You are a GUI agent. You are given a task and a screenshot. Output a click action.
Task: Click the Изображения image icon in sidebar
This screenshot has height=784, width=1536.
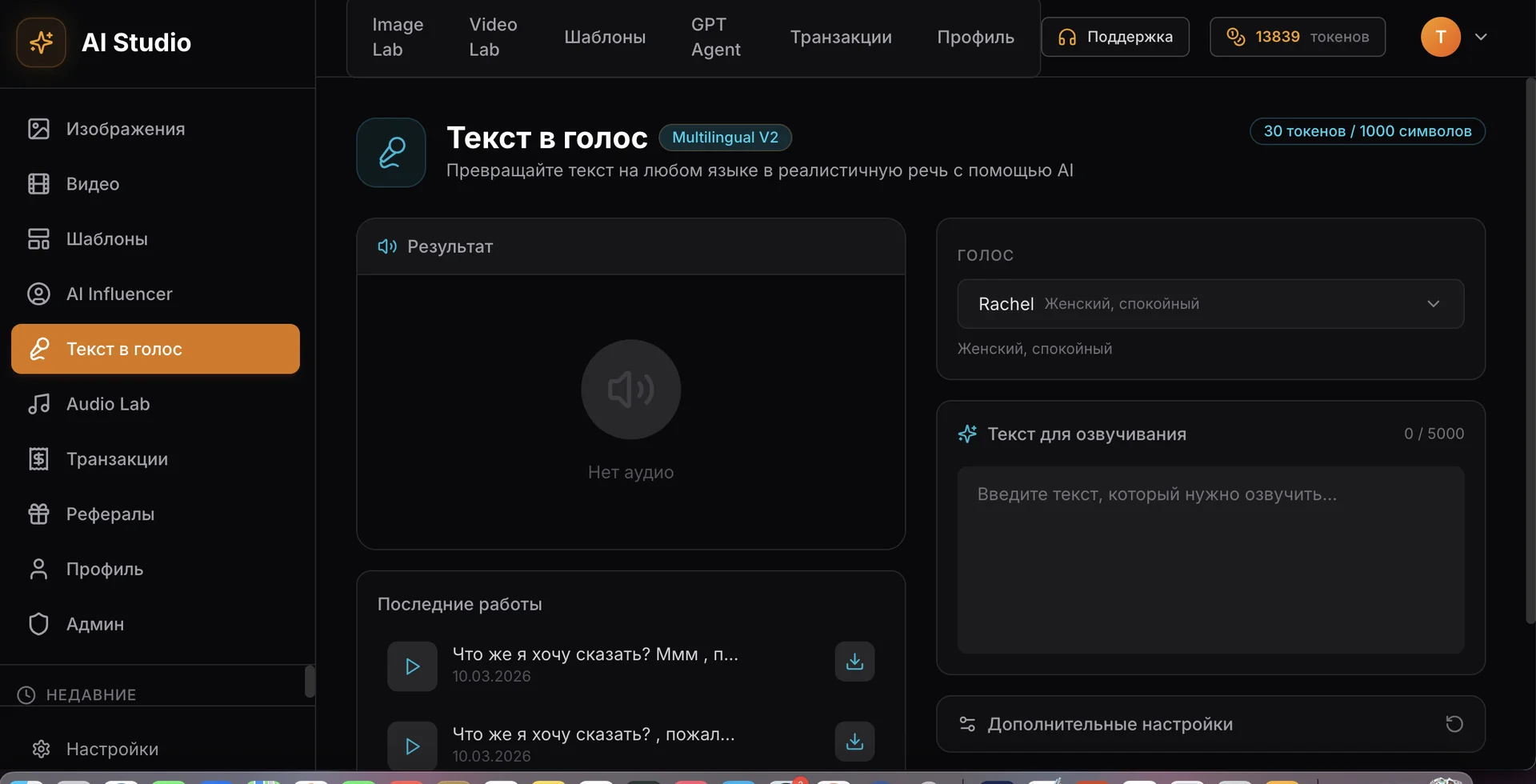click(38, 129)
